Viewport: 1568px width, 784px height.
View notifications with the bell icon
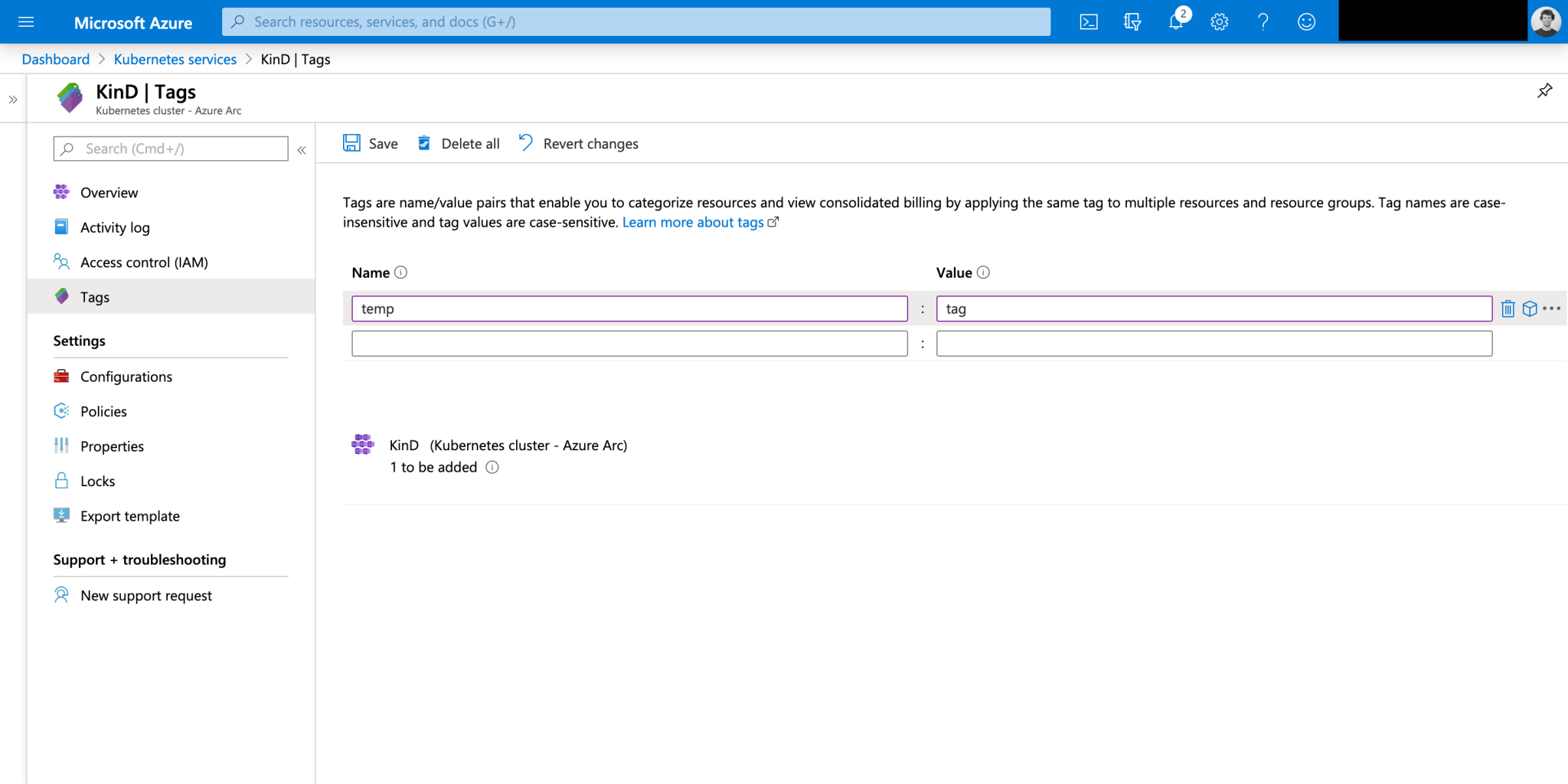(1175, 21)
